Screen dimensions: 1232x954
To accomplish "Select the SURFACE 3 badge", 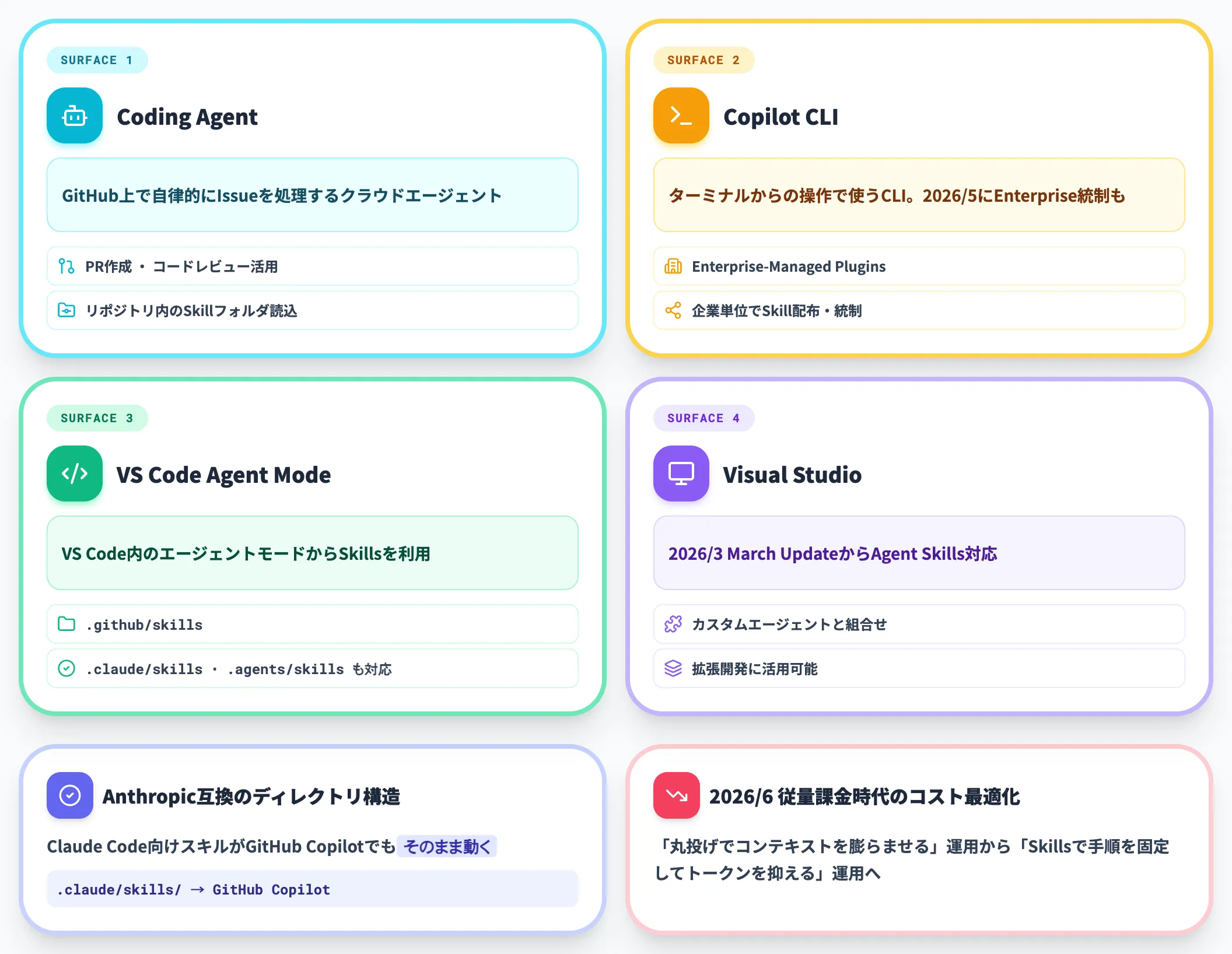I will pyautogui.click(x=97, y=418).
